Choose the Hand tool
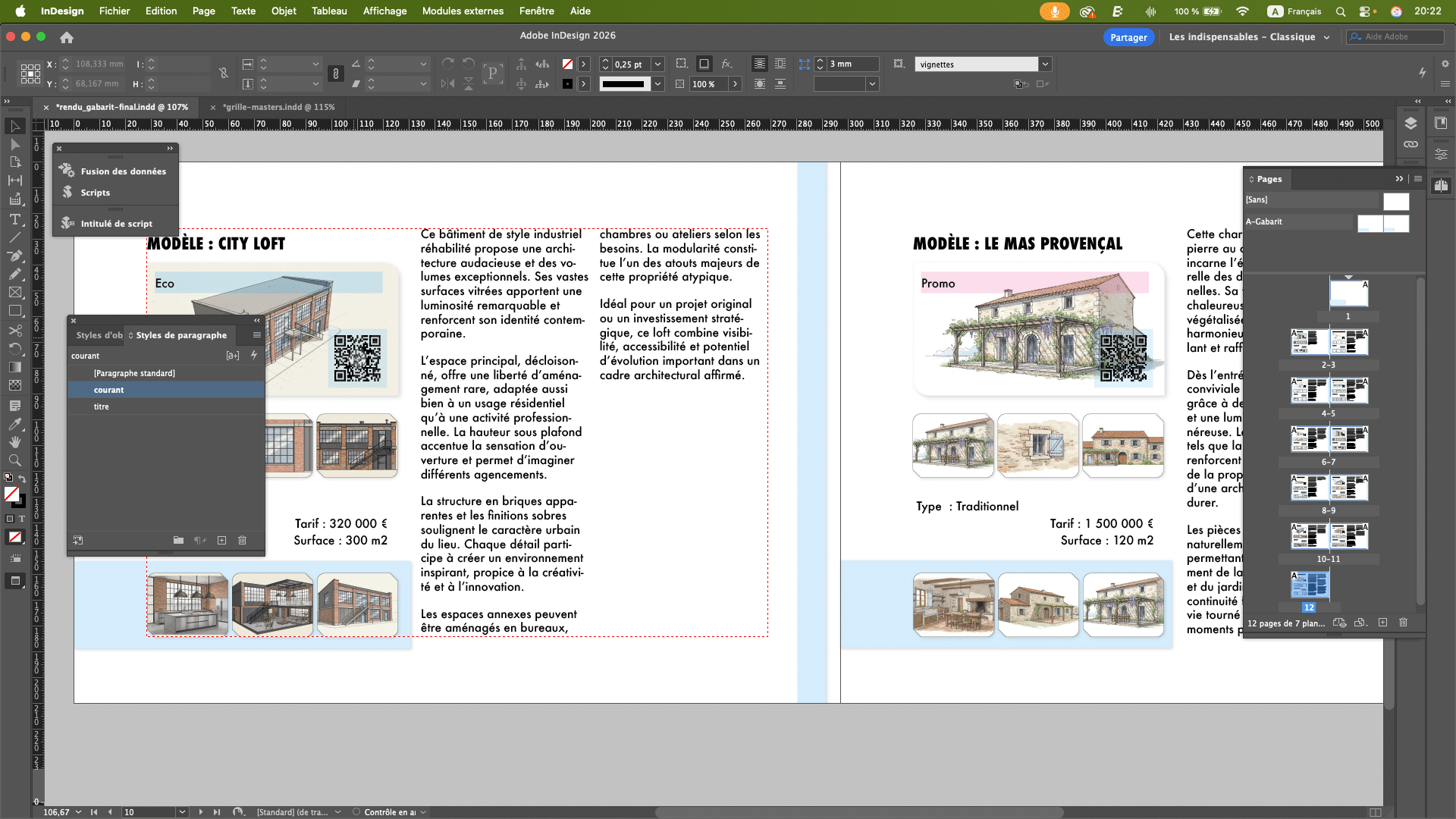The width and height of the screenshot is (1456, 819). coord(14,442)
